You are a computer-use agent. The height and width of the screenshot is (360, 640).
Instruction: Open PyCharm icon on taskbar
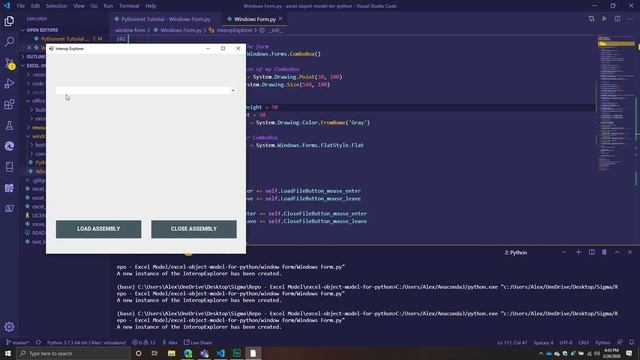[x=237, y=353]
